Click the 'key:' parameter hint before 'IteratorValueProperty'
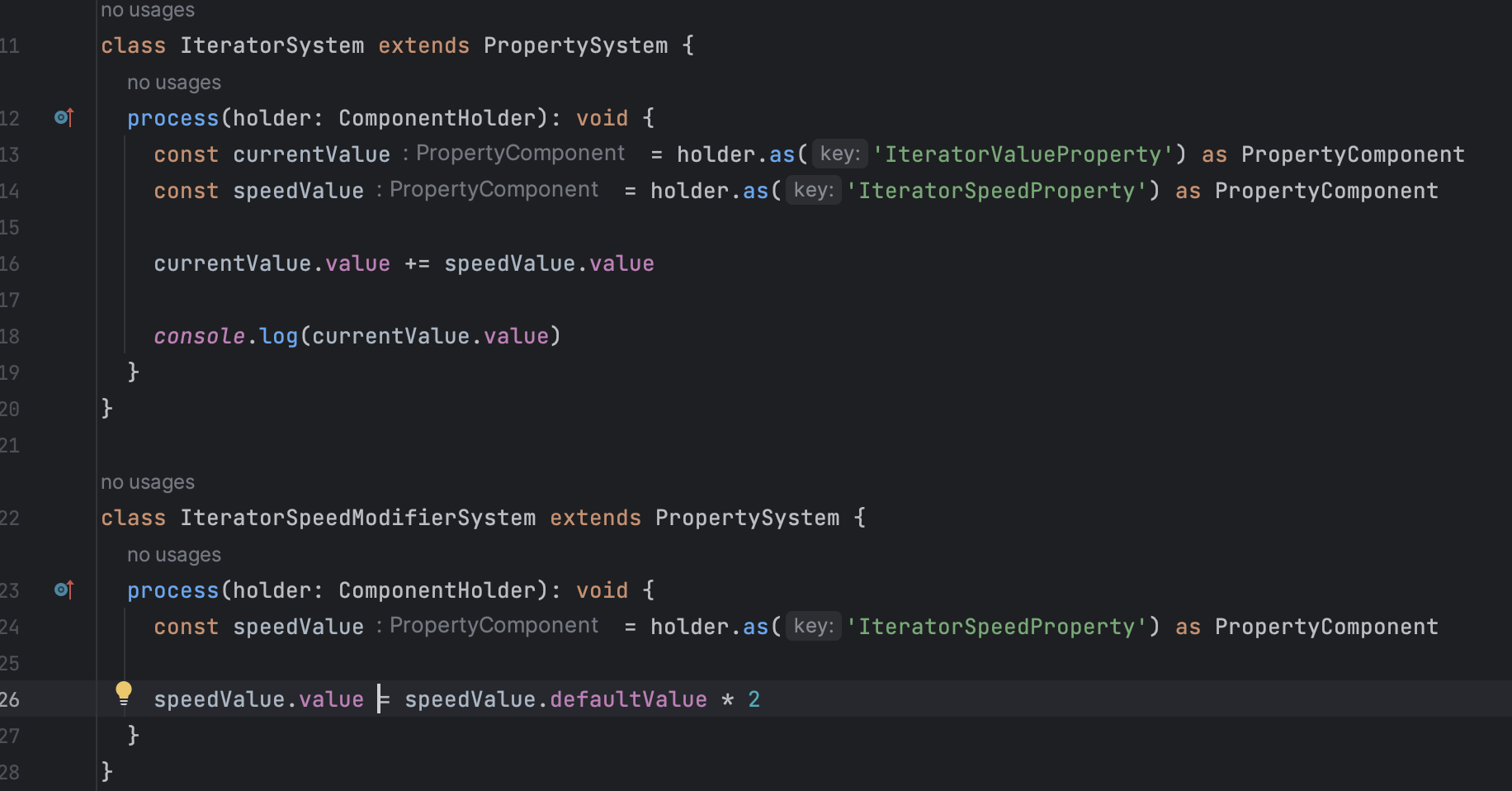Image resolution: width=1512 pixels, height=791 pixels. click(840, 154)
